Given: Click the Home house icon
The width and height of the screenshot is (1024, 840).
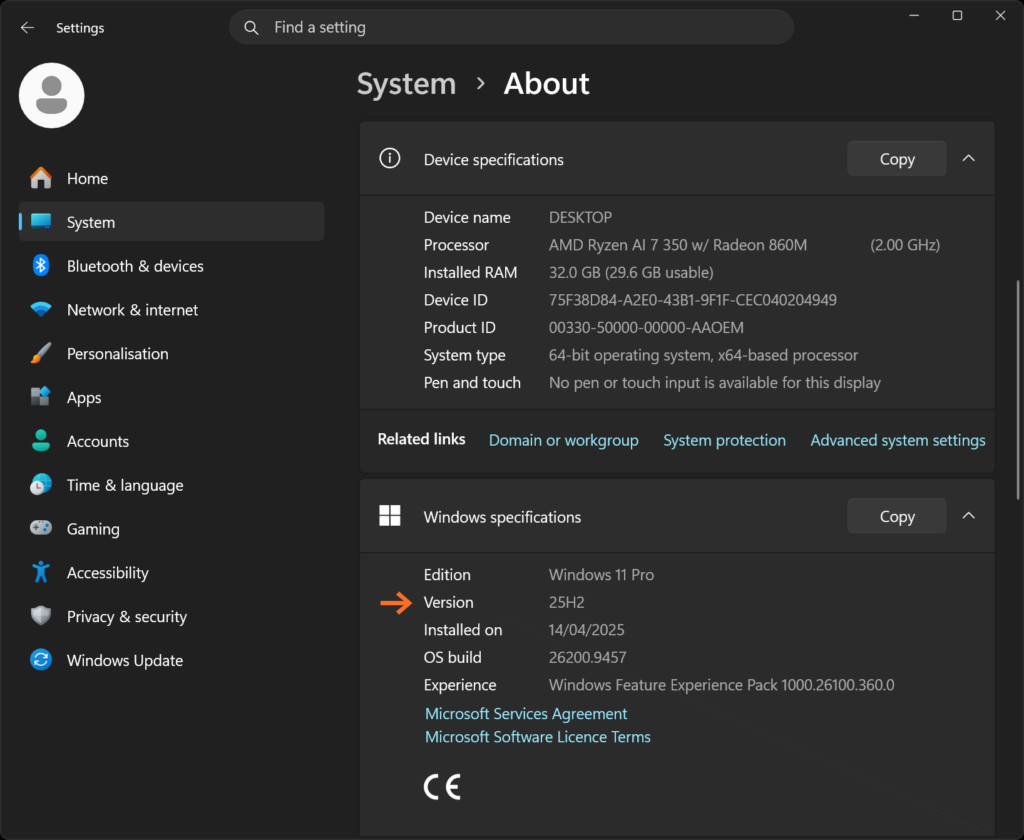Looking at the screenshot, I should tap(41, 178).
